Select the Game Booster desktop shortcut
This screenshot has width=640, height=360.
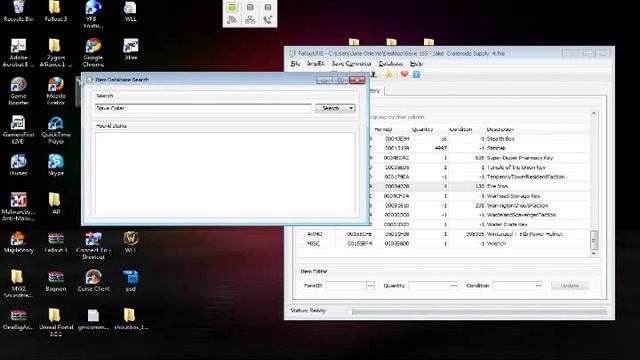pyautogui.click(x=18, y=91)
